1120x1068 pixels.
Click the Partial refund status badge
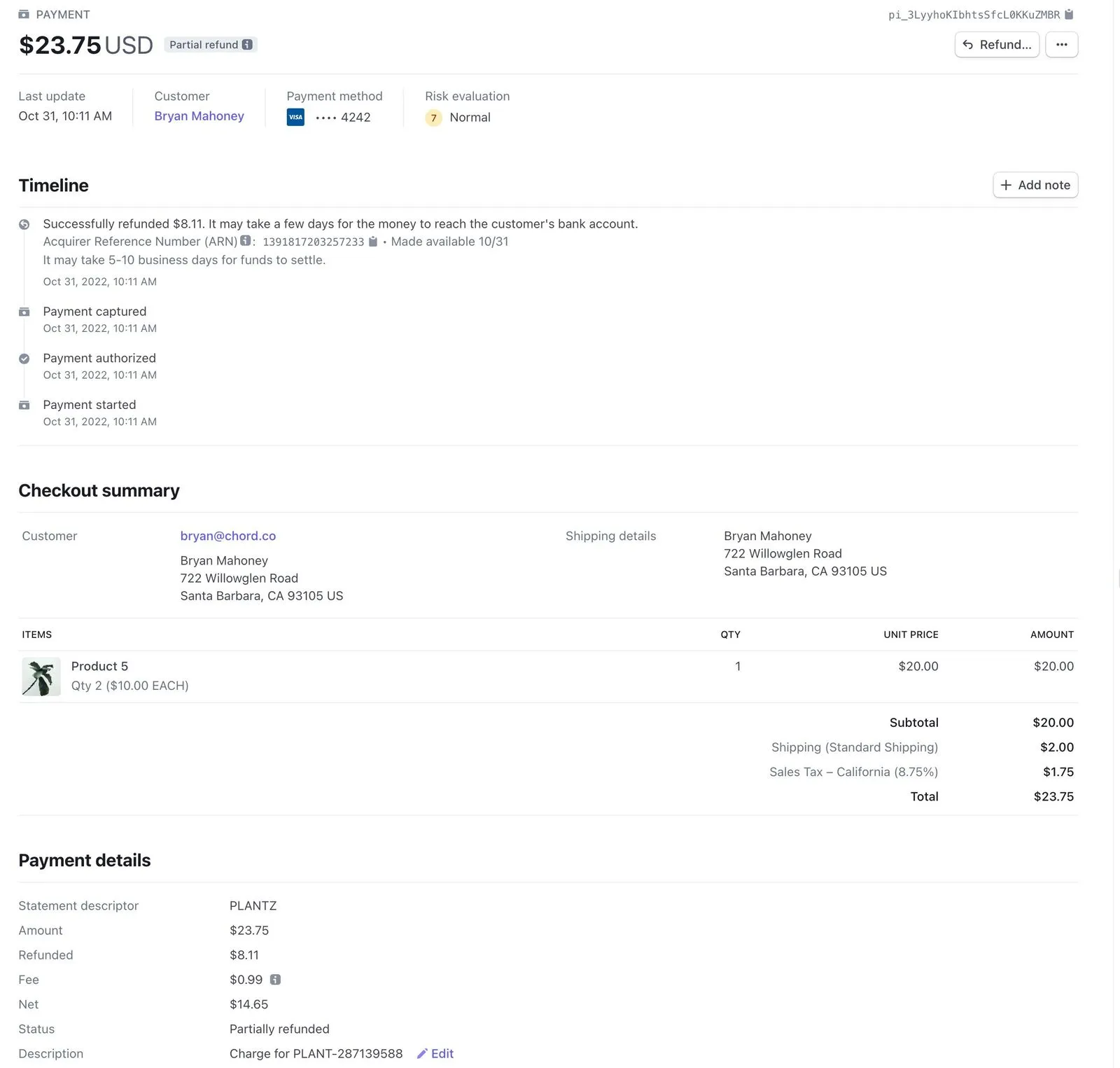pyautogui.click(x=211, y=45)
